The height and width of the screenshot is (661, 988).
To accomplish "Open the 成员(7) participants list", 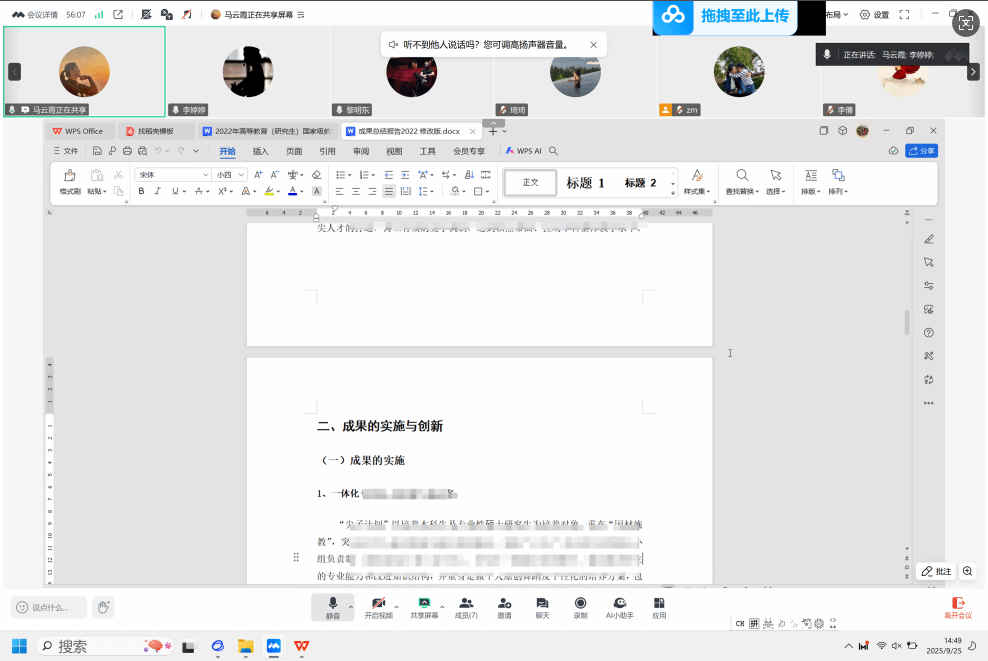I will click(465, 607).
